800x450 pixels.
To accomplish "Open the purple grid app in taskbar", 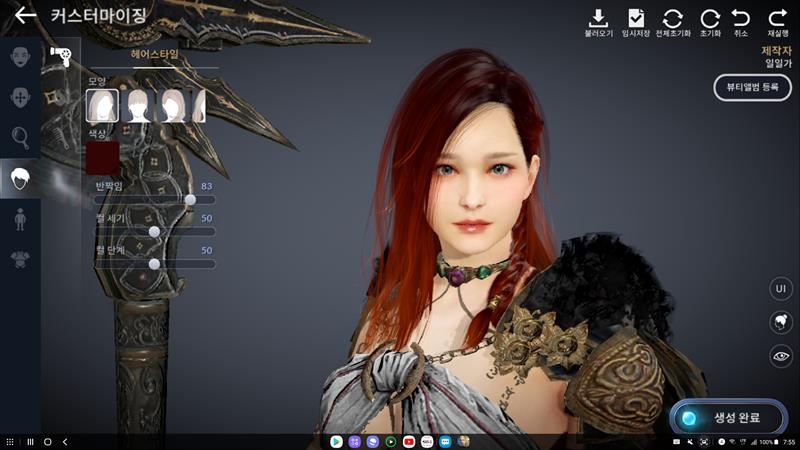I will click(x=355, y=442).
